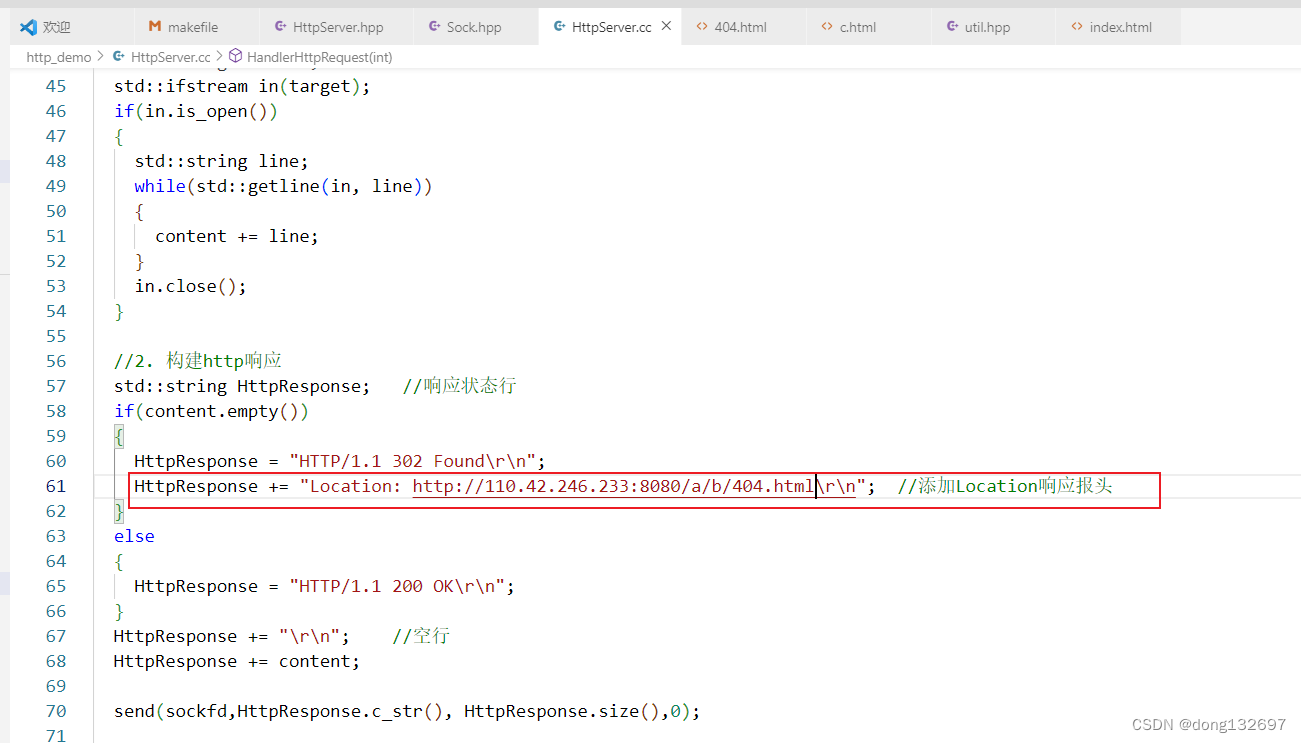Click the 'std::string HttpResponse;' declaration
Screen dimensions: 1301x743
click(x=242, y=386)
